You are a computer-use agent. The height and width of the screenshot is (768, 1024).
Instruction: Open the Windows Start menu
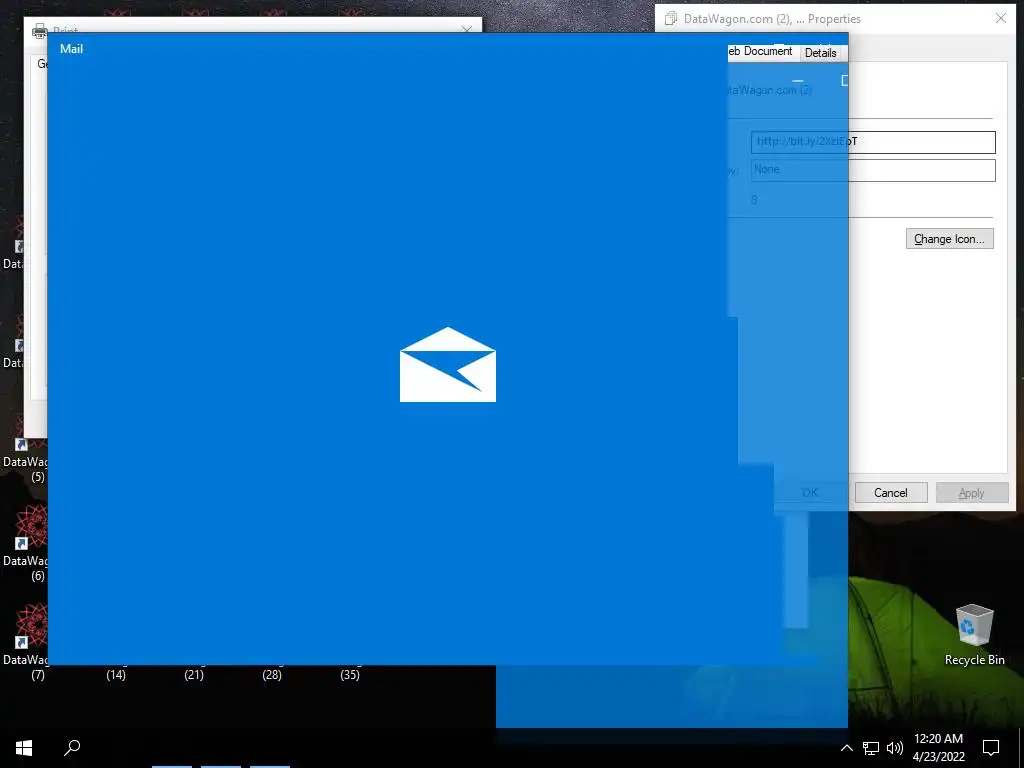pyautogui.click(x=24, y=748)
